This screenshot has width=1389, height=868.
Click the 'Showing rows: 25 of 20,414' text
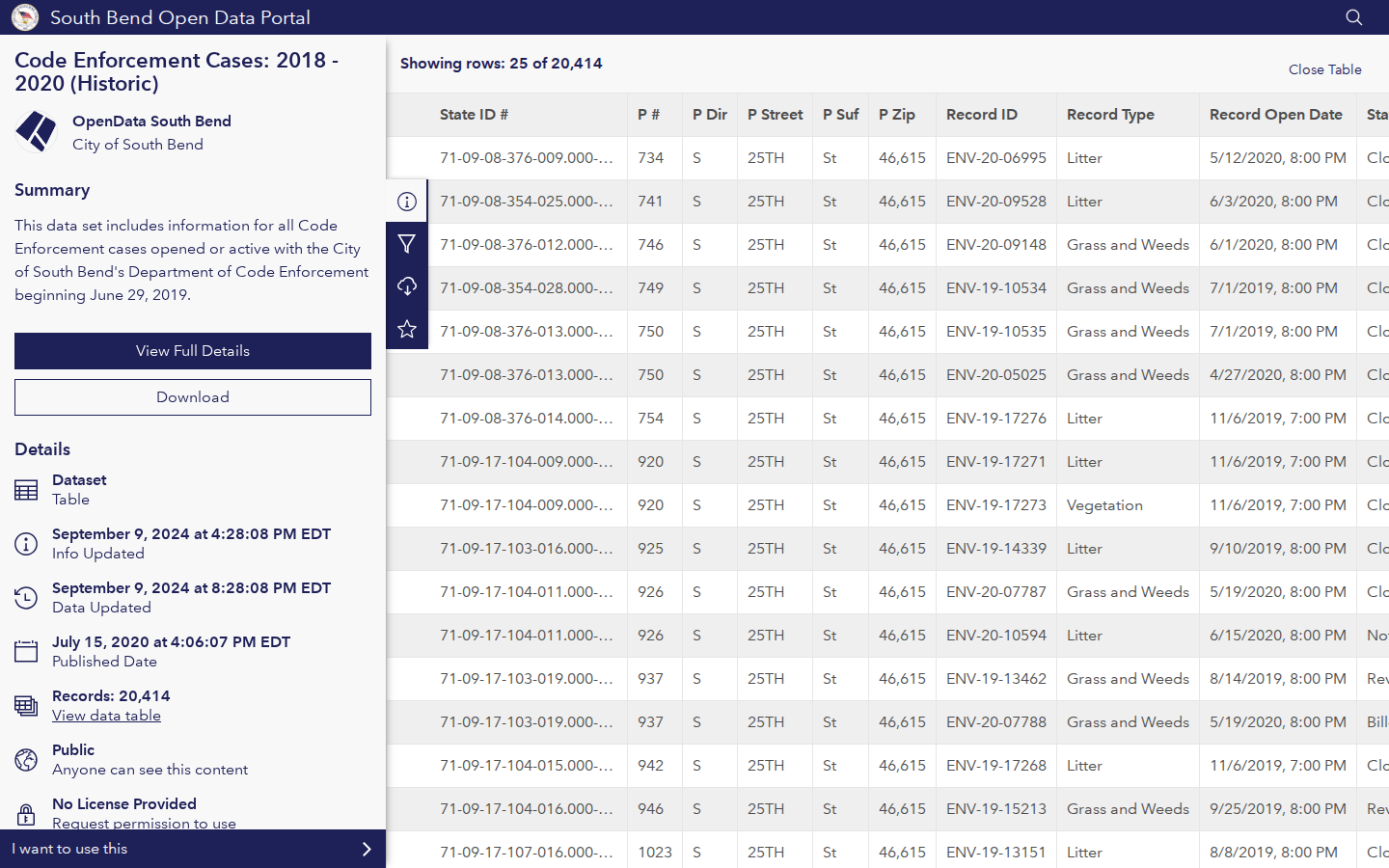click(x=502, y=64)
